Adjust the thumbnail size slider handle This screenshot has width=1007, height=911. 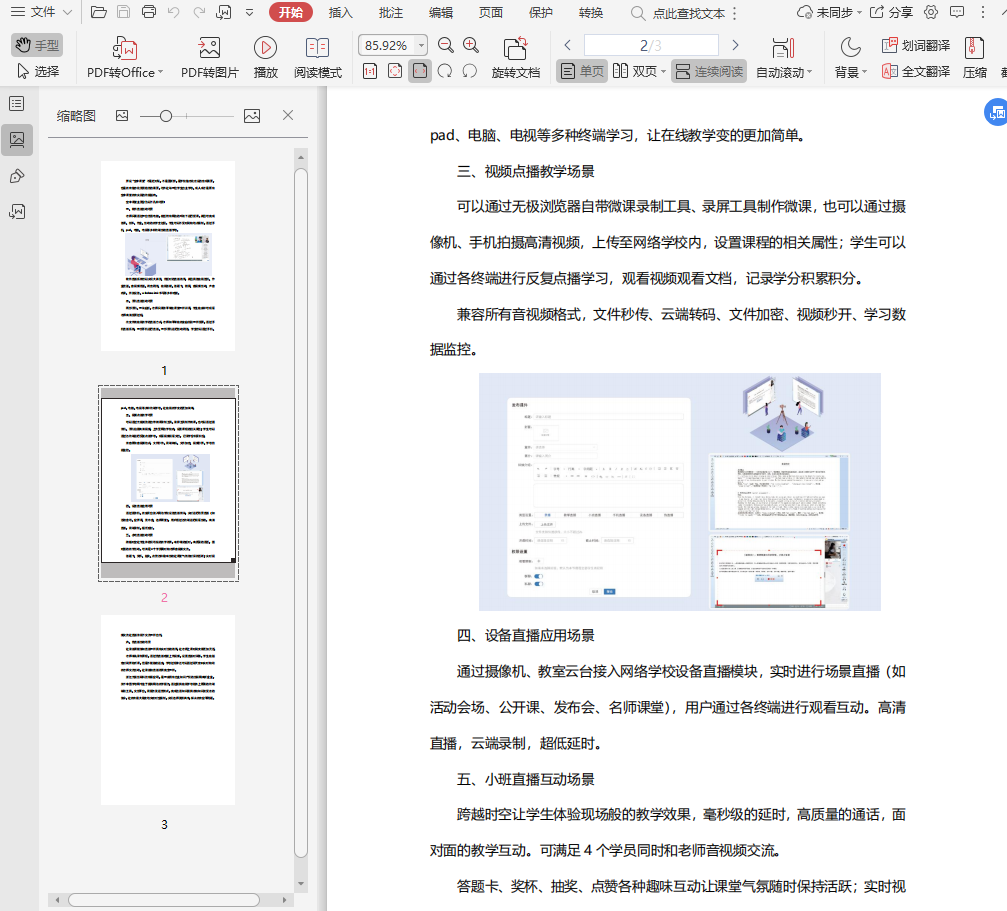click(x=166, y=116)
